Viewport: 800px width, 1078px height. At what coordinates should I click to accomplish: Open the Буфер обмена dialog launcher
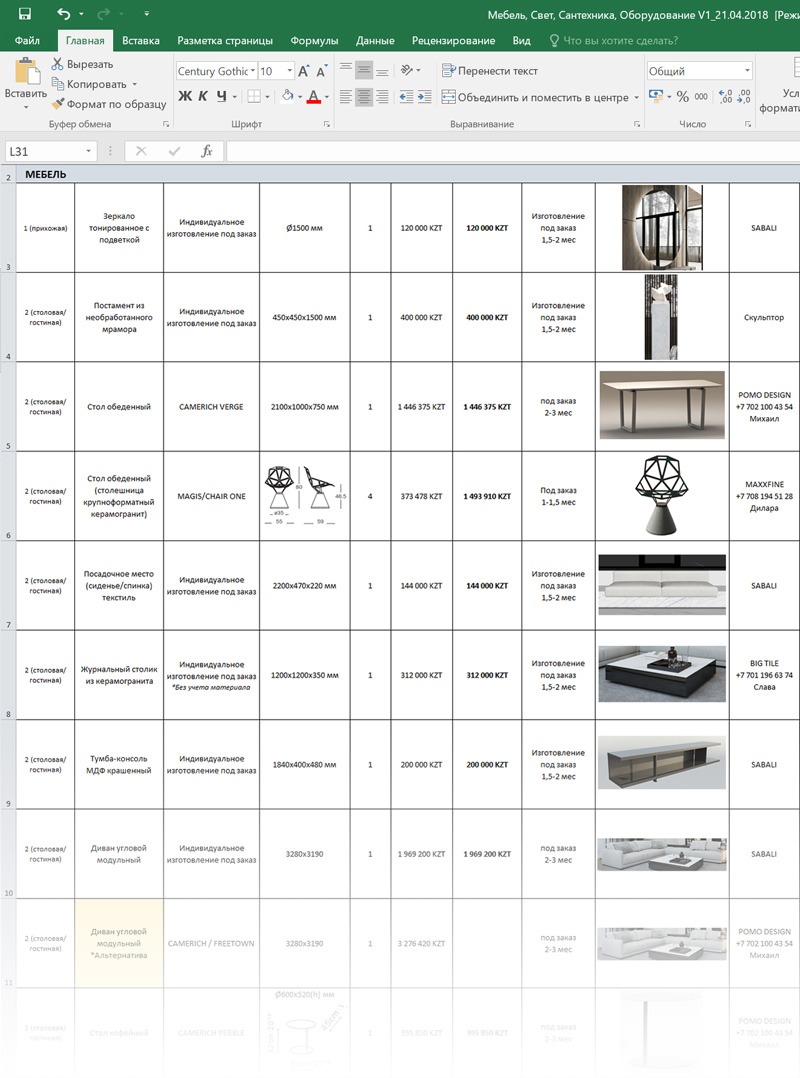(x=166, y=124)
